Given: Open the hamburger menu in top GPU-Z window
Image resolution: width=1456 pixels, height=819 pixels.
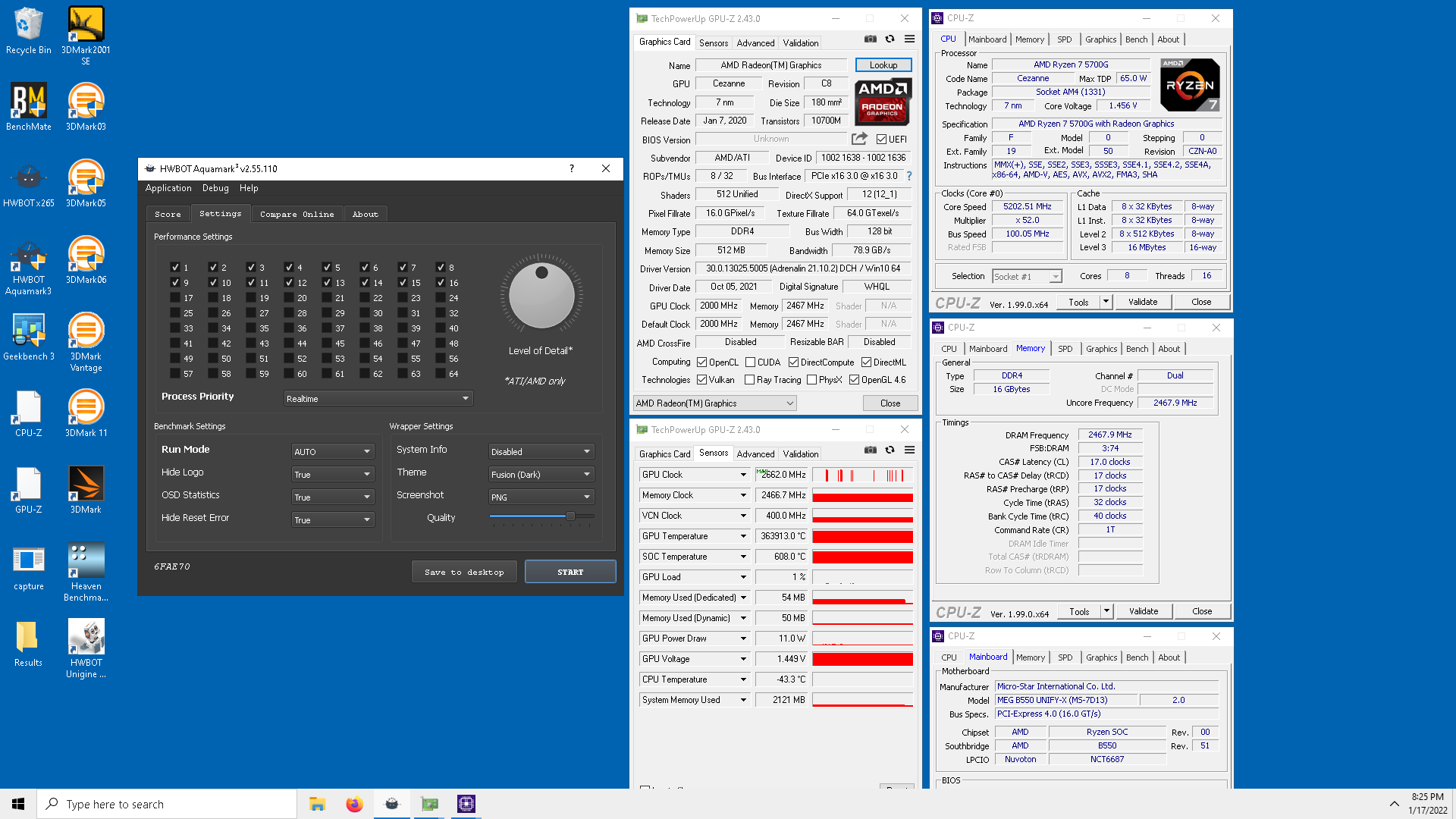Looking at the screenshot, I should tap(910, 39).
